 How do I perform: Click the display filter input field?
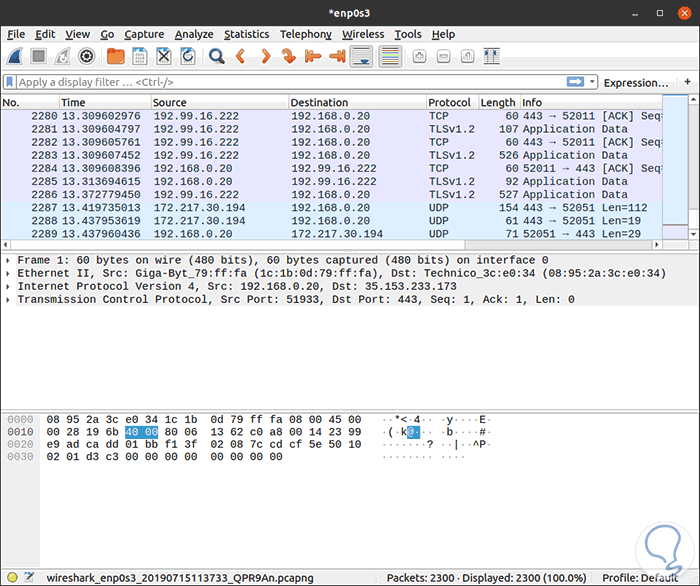tap(290, 82)
